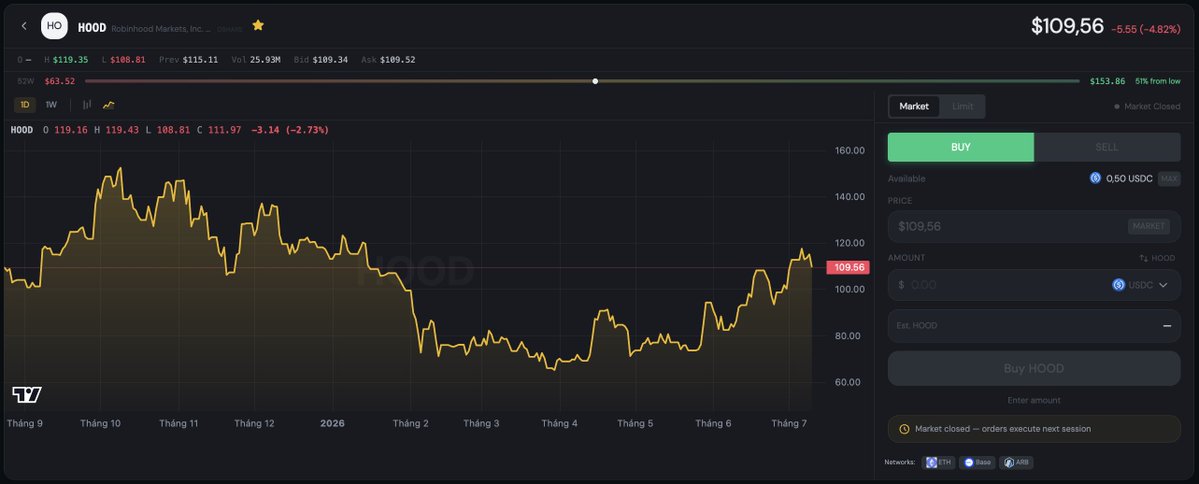The height and width of the screenshot is (484, 1199).
Task: Go back with the left arrow
Action: click(24, 26)
